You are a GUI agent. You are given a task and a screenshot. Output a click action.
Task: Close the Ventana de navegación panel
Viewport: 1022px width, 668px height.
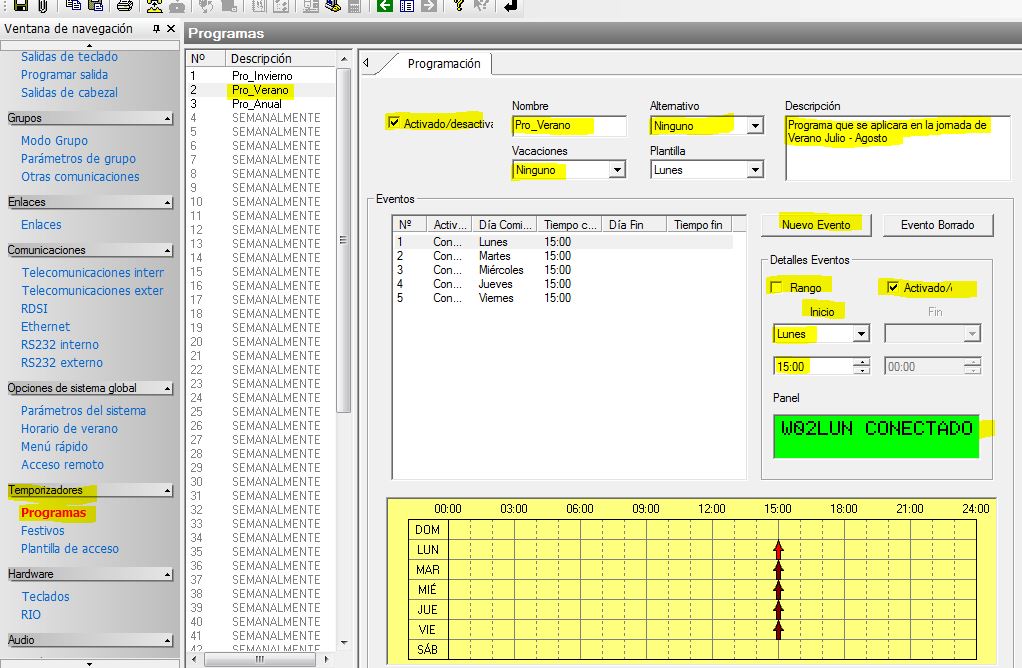click(x=171, y=29)
